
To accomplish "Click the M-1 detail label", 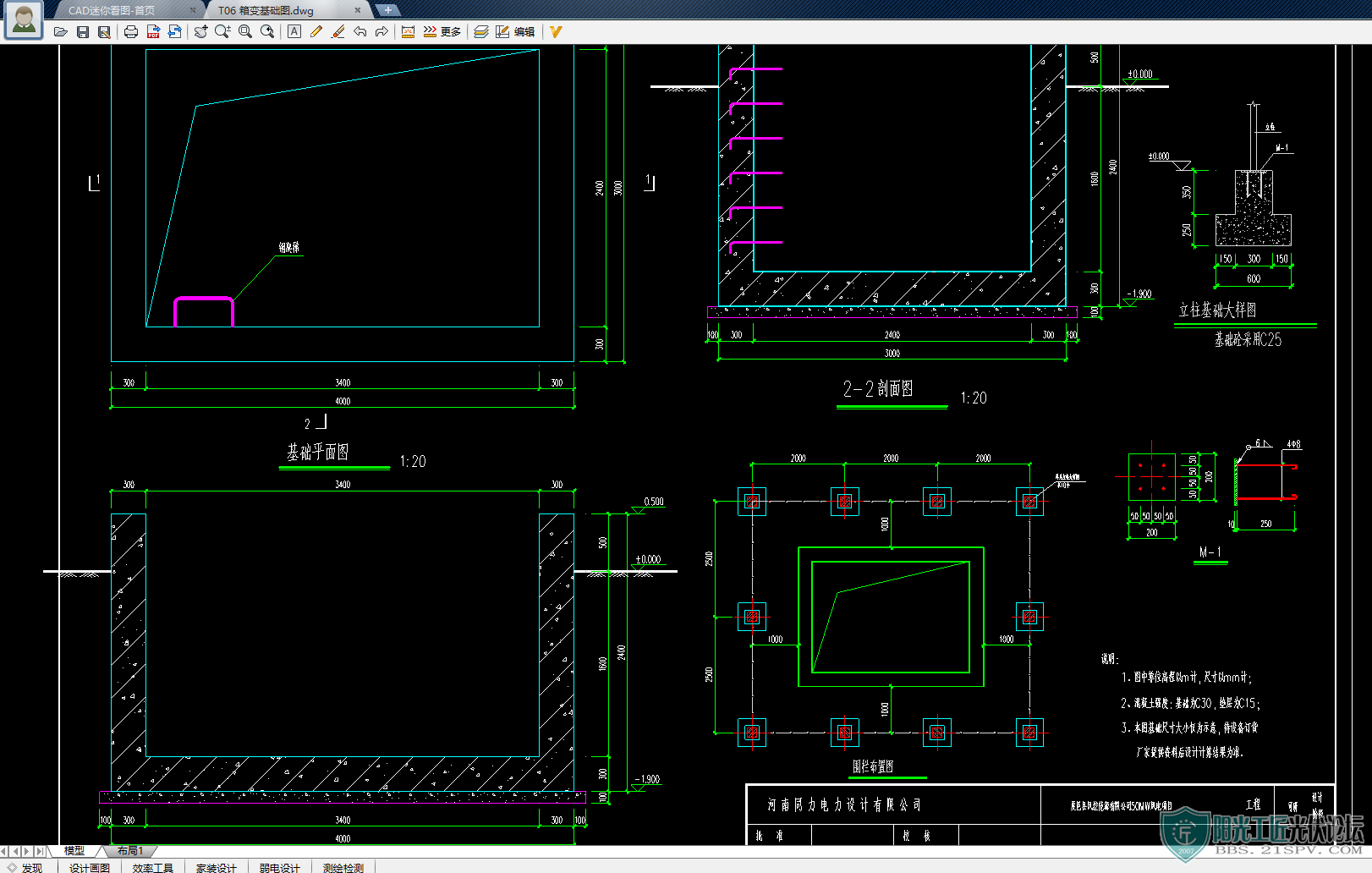I will pyautogui.click(x=1210, y=552).
